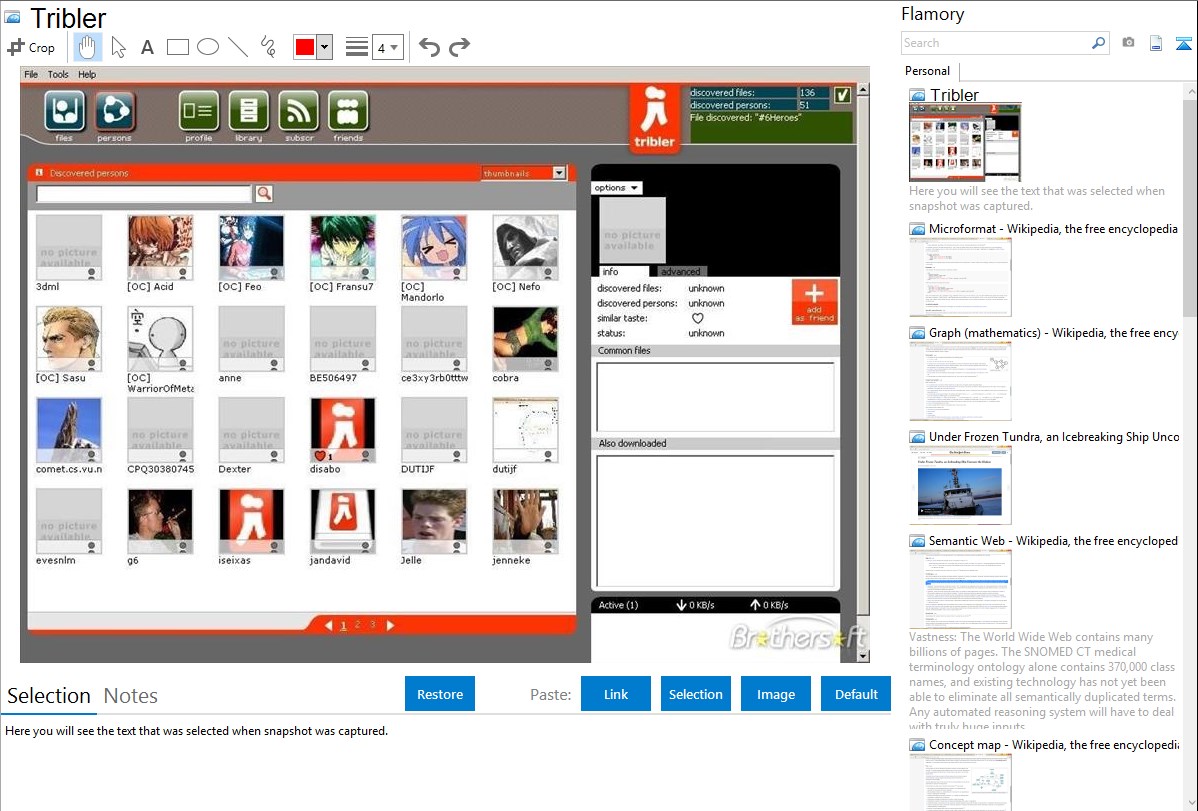Screen dimensions: 1198x811
Task: Pick the freehand draw tool
Action: coord(268,47)
